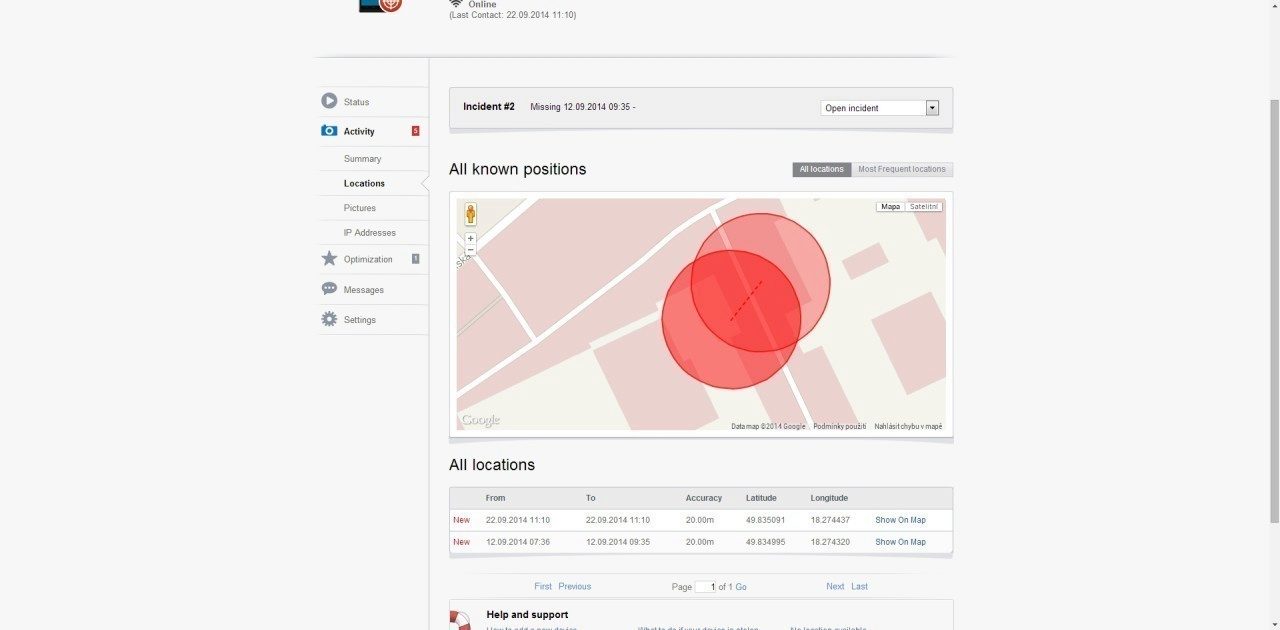Click the Accuracy column header
This screenshot has width=1280, height=630.
[703, 498]
